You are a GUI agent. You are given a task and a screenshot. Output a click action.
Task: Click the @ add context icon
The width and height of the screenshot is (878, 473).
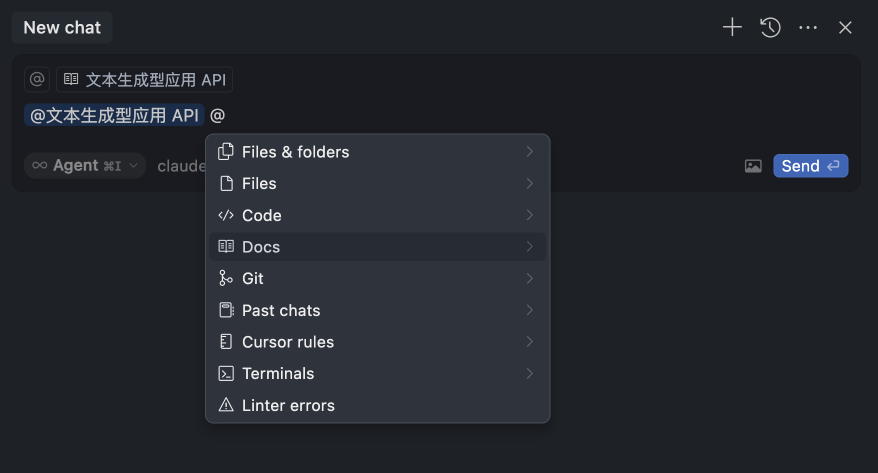37,80
